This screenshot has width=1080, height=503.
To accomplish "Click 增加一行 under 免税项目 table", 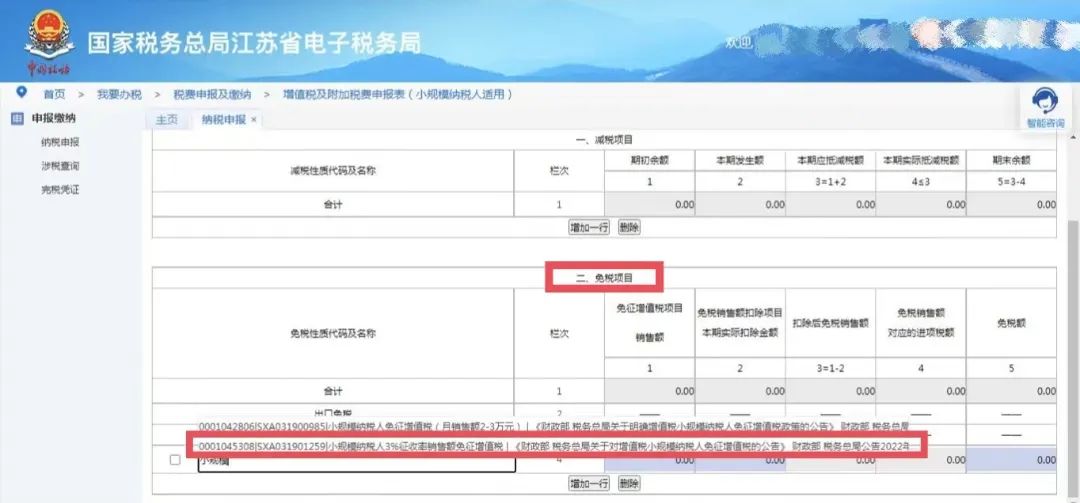I will pos(589,484).
